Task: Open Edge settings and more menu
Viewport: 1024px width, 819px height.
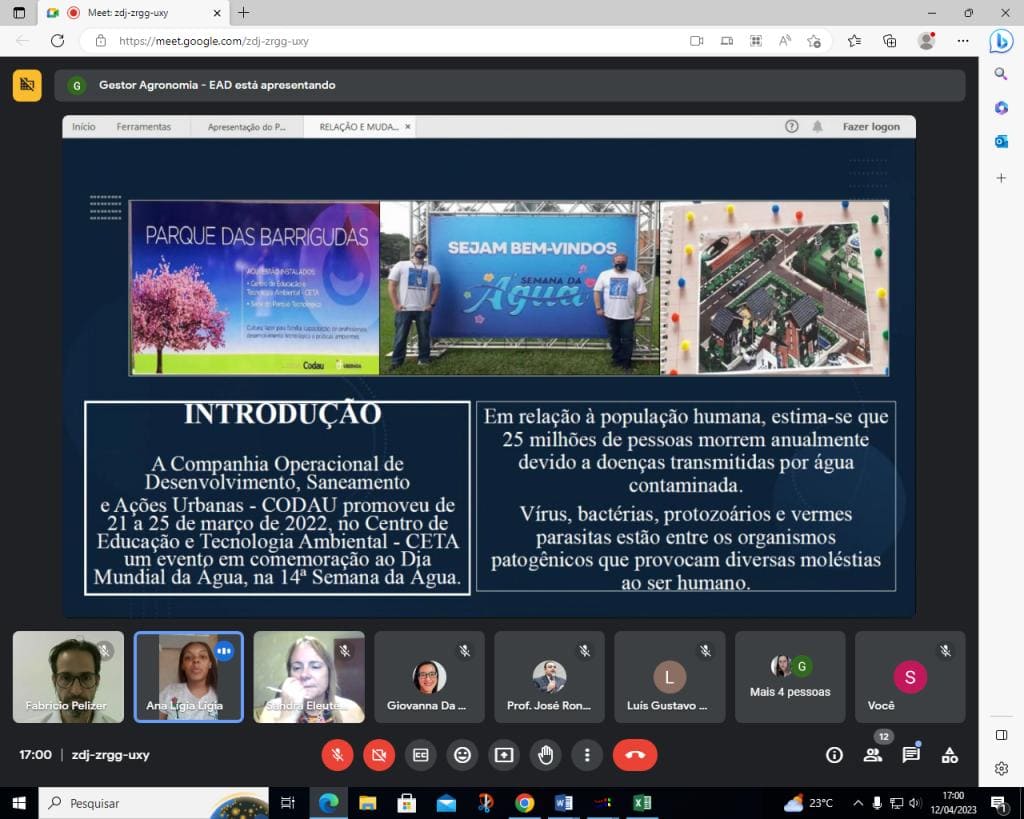Action: point(963,41)
